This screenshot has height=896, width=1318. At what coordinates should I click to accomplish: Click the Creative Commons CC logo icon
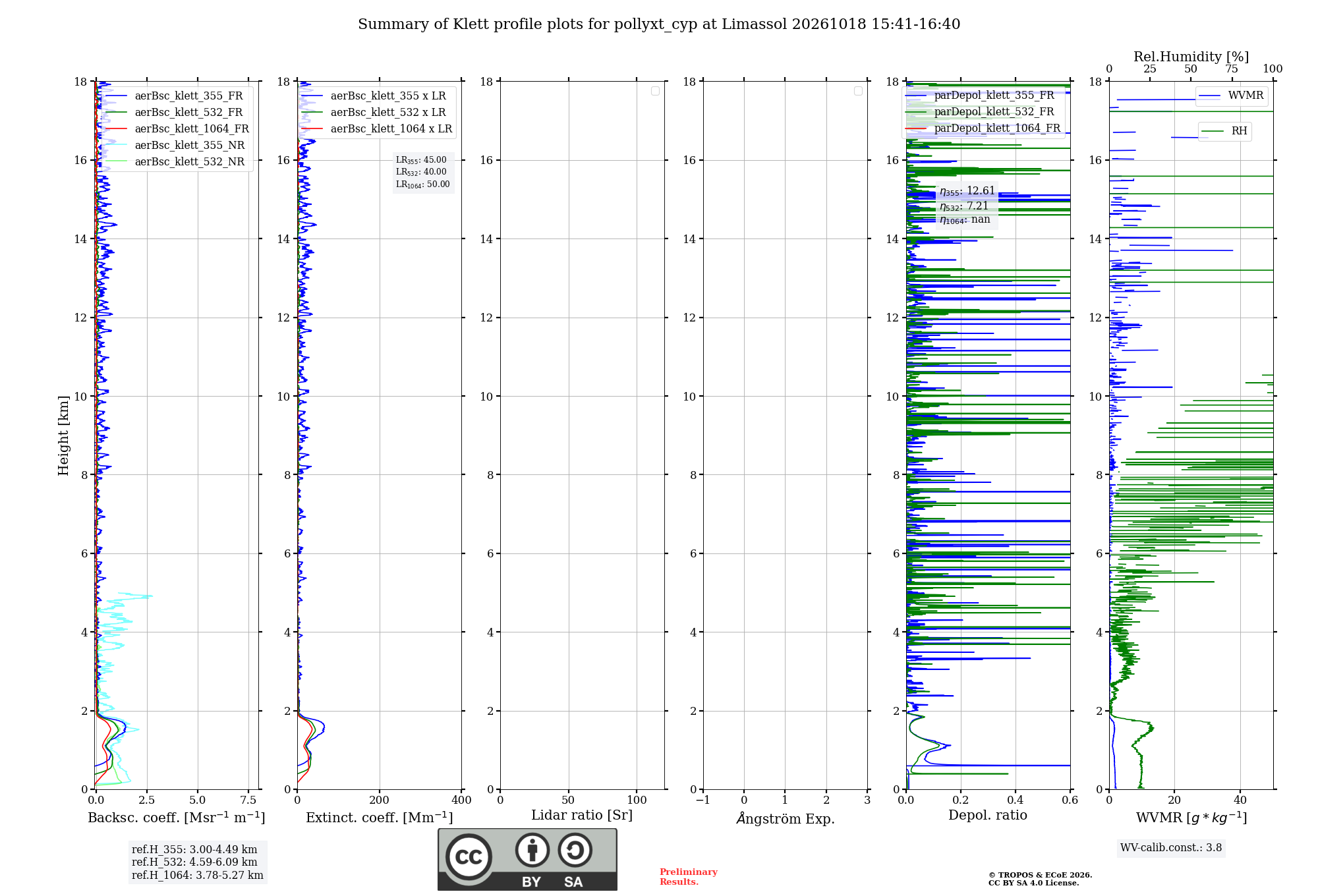pyautogui.click(x=469, y=857)
